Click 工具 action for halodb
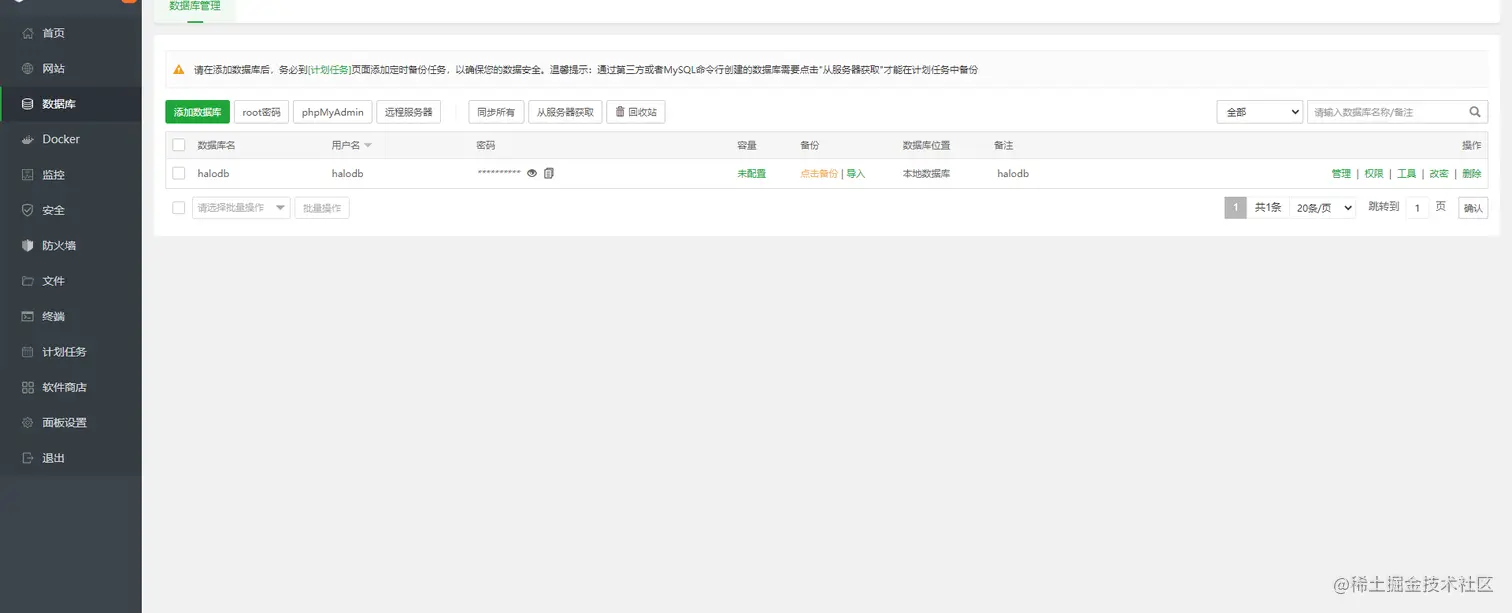This screenshot has height=613, width=1512. pos(1406,173)
